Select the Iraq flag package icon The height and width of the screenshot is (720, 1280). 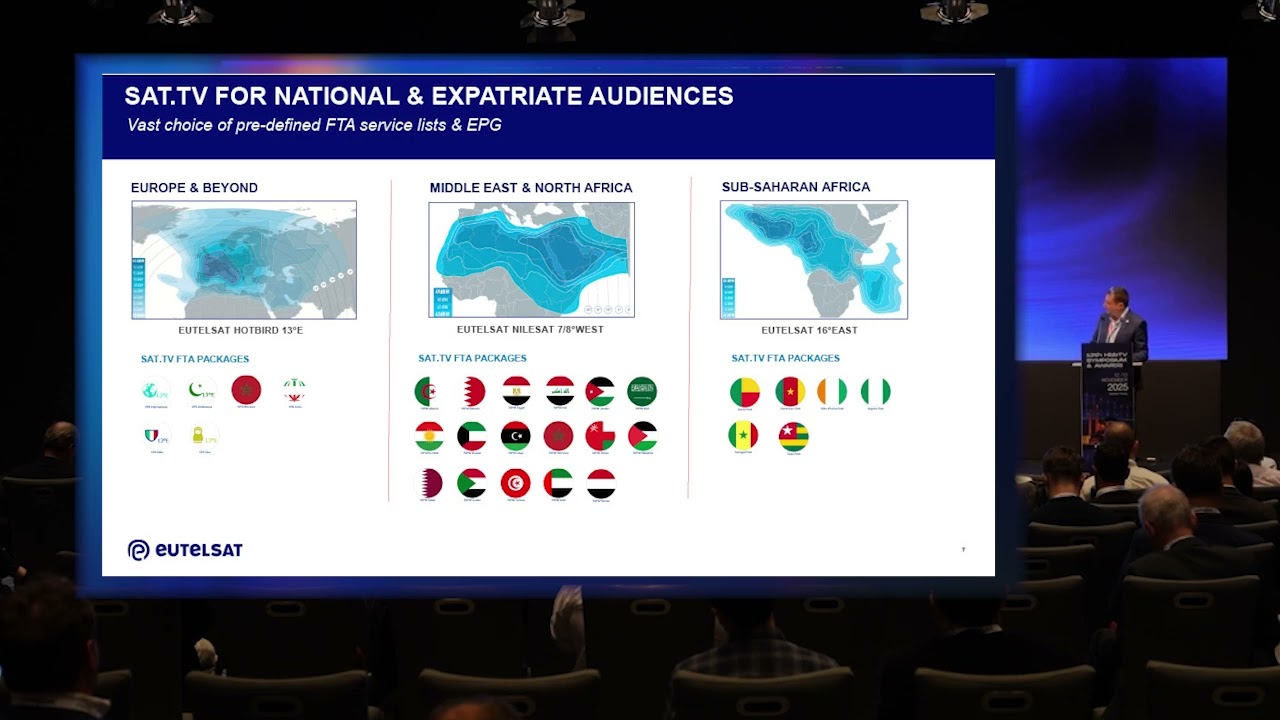(560, 391)
